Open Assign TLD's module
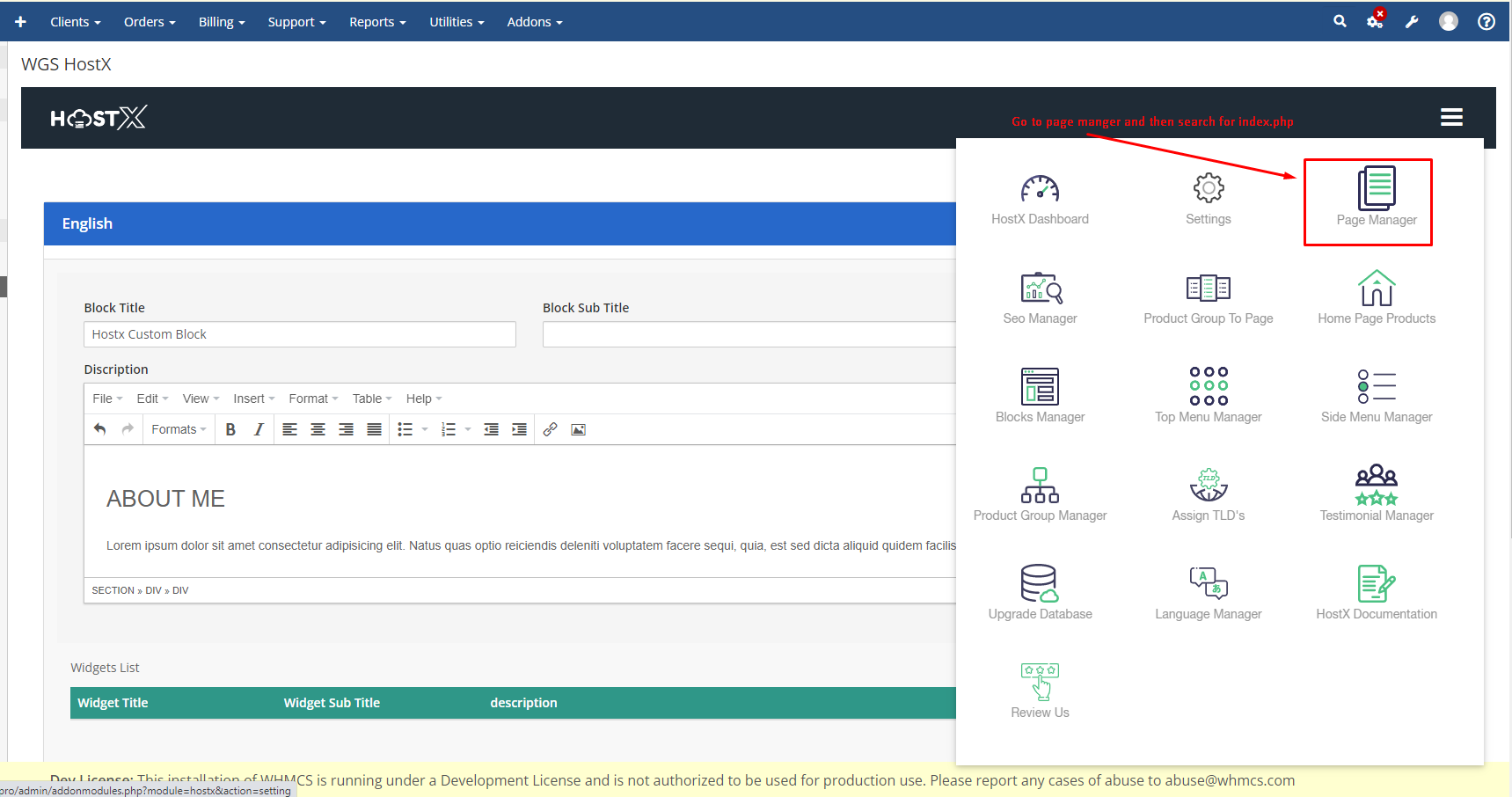The height and width of the screenshot is (797, 1512). (x=1209, y=495)
